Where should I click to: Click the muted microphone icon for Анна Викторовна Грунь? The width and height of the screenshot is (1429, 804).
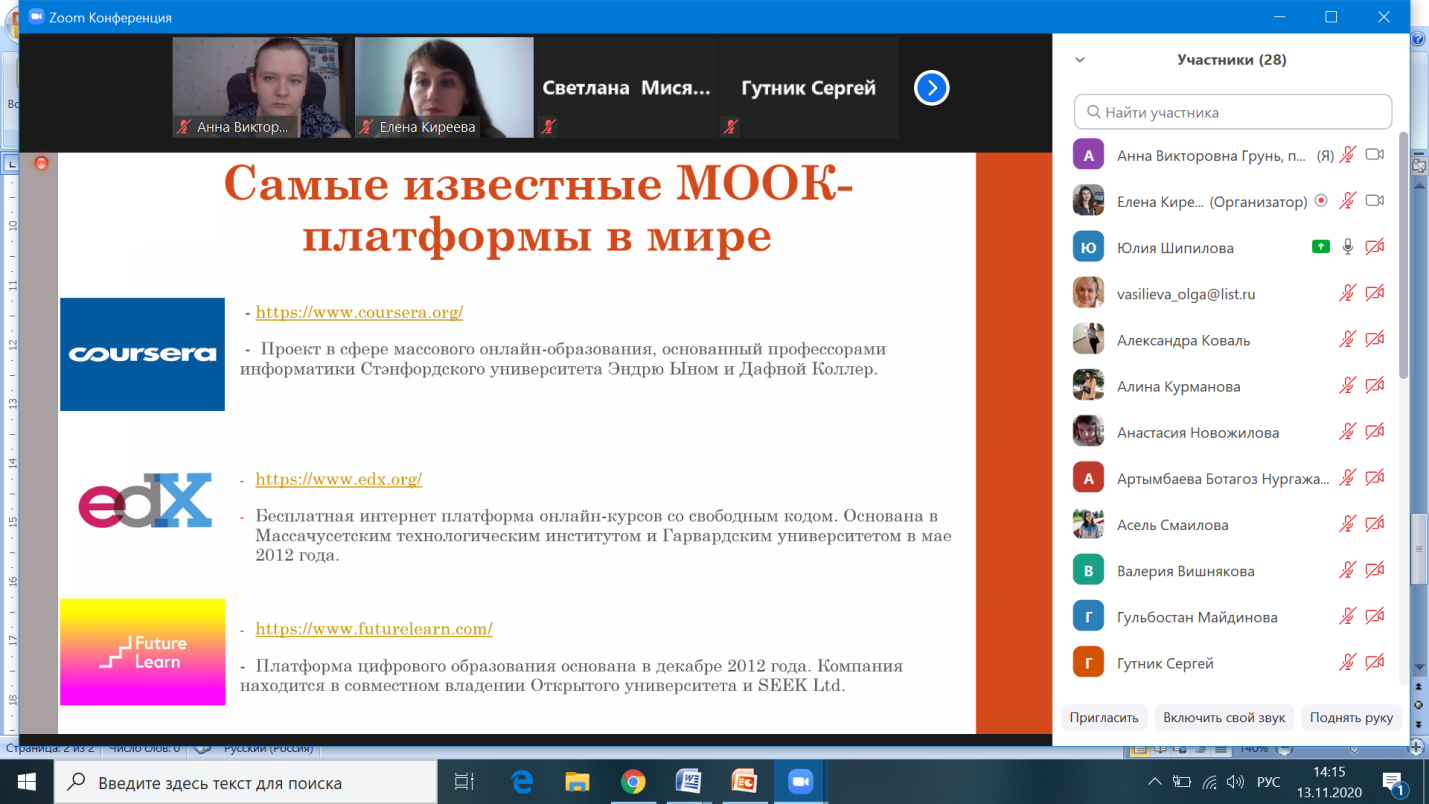(x=1348, y=155)
